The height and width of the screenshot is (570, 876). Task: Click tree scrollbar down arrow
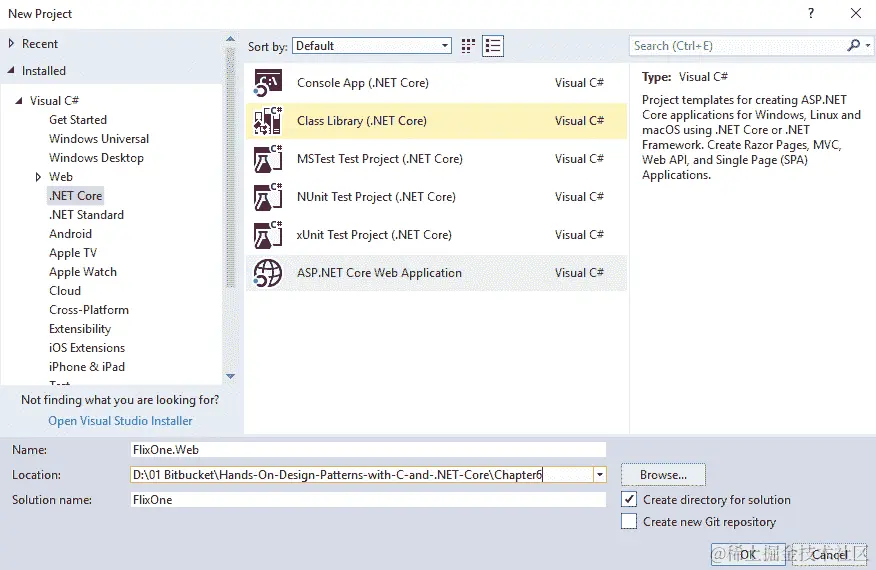pyautogui.click(x=230, y=376)
